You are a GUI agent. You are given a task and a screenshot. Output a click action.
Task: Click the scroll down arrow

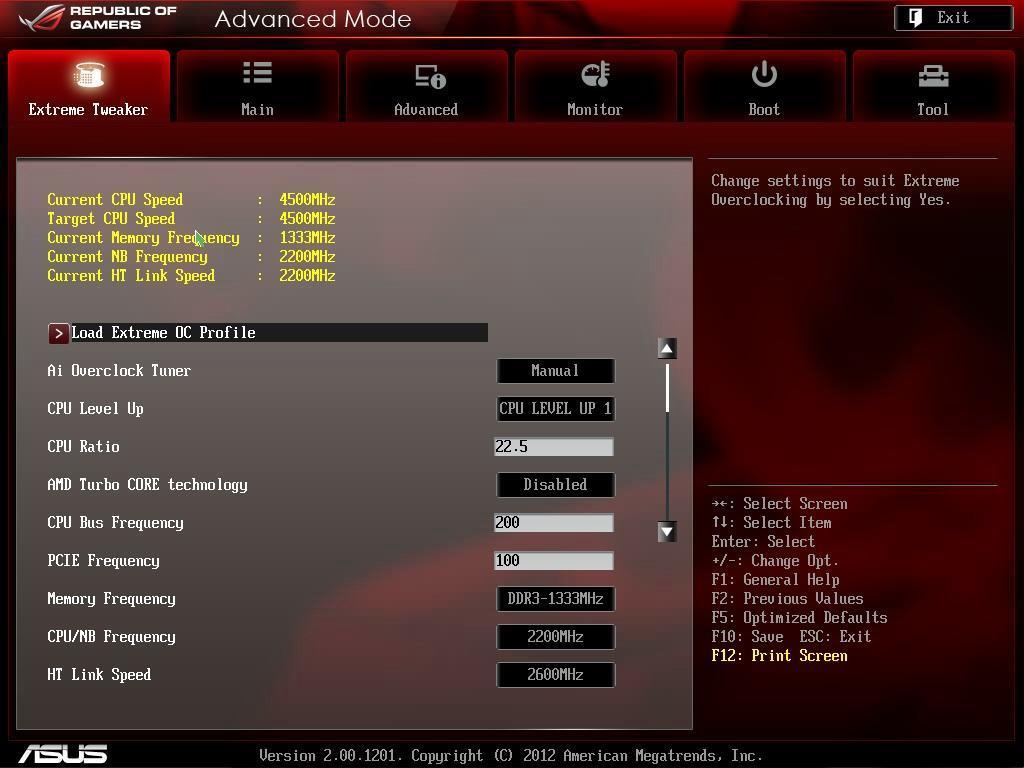click(667, 532)
